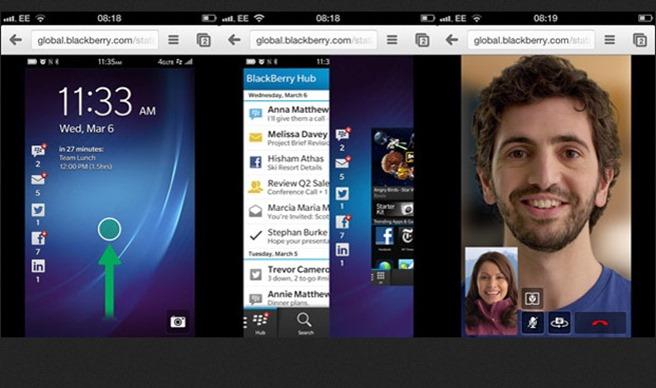
Task: Open the Starter Kit app tile
Action: [394, 209]
